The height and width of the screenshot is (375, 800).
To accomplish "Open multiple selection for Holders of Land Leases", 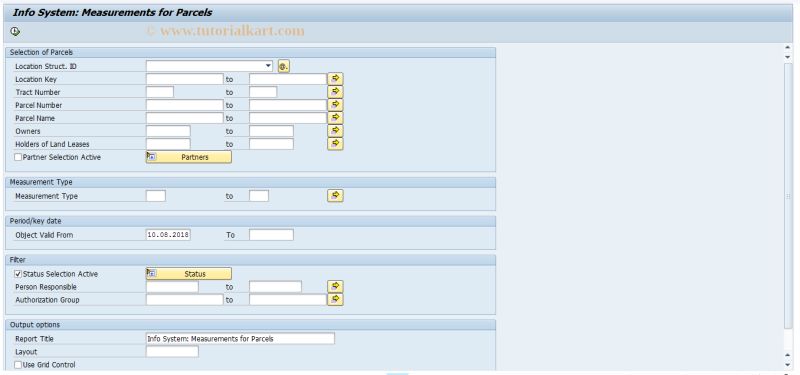I will point(335,144).
